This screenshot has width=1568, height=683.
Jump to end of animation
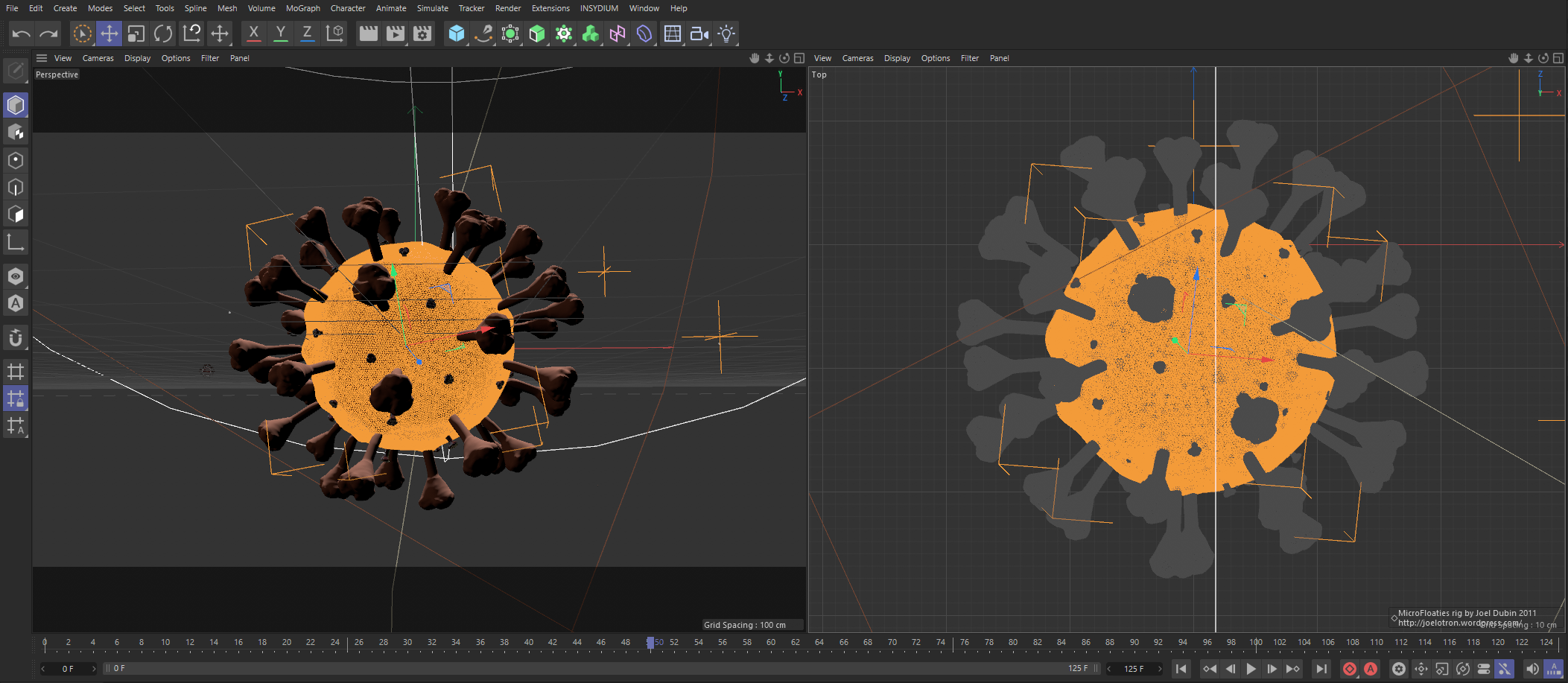[x=1321, y=669]
